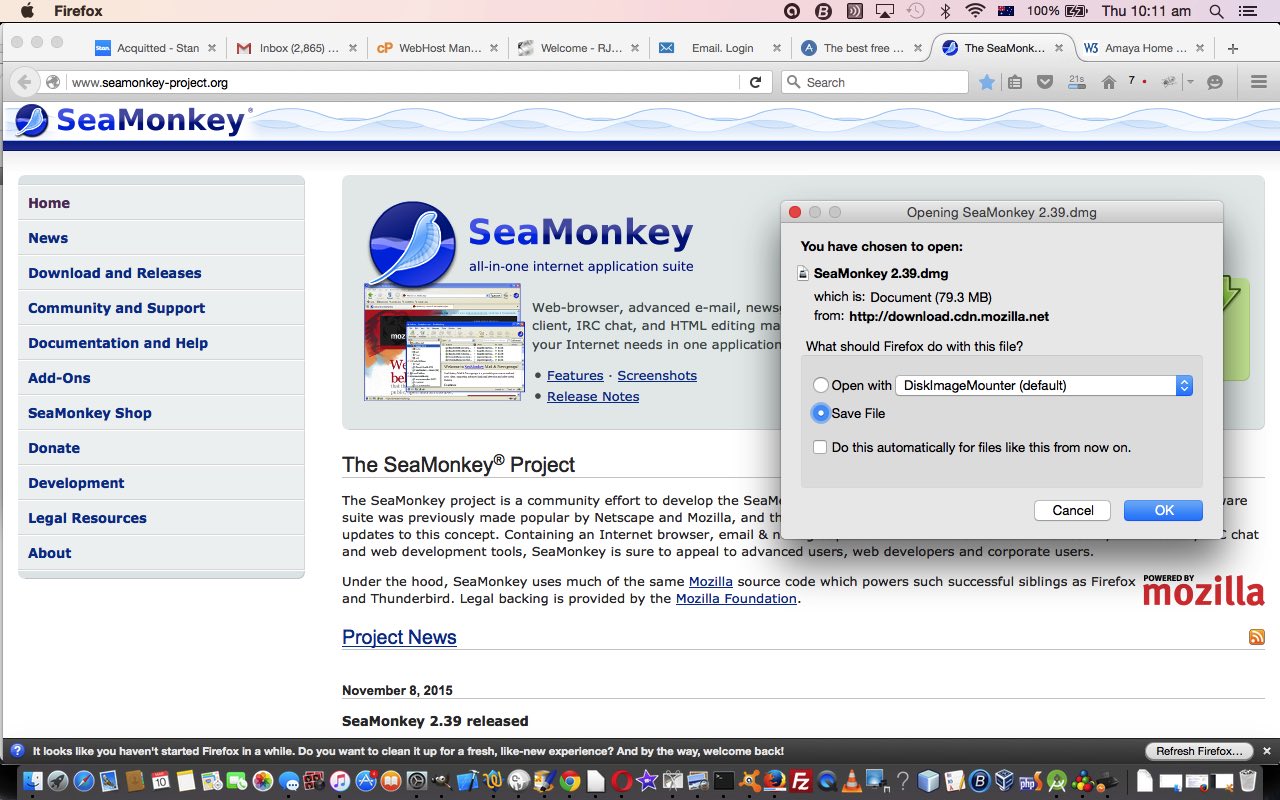Check 'Do this automatically for files like this'
This screenshot has height=800, width=1280.
[820, 447]
